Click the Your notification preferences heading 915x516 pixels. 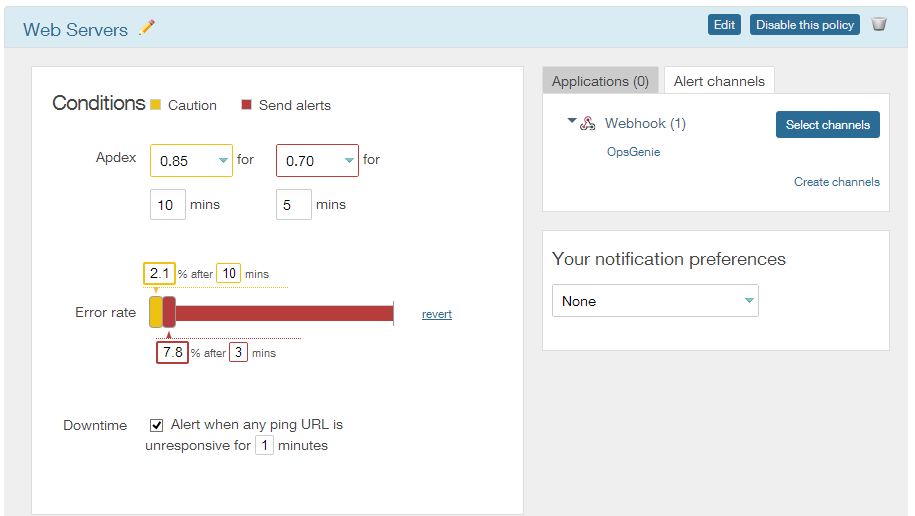pos(669,259)
